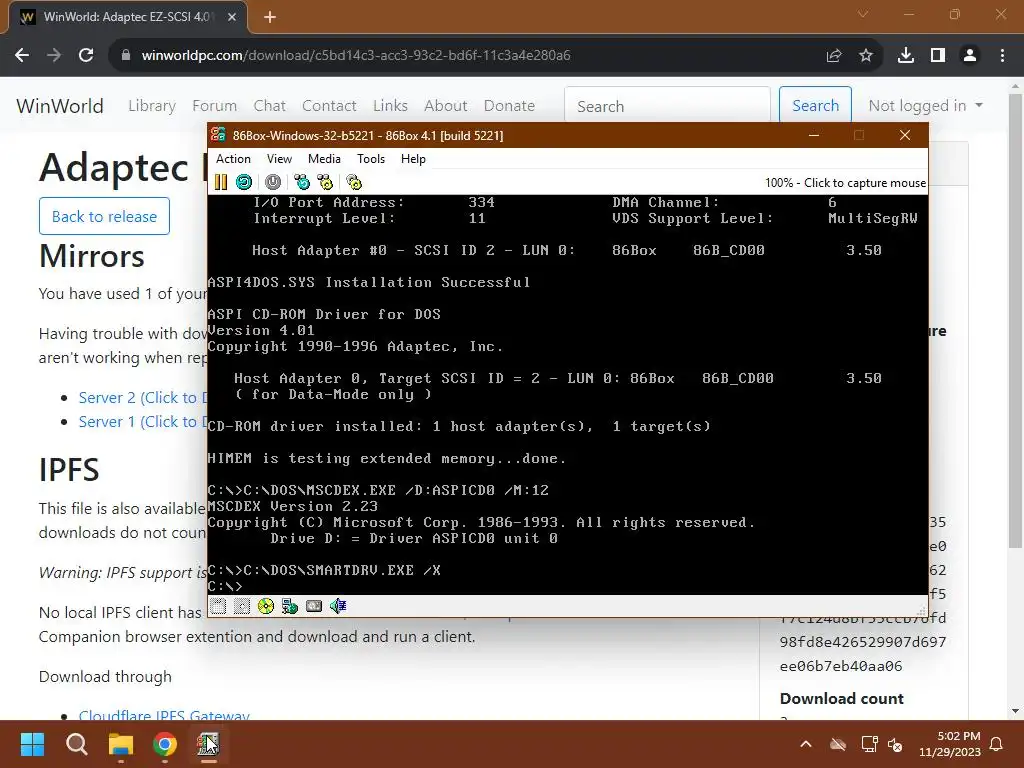Download from the Server 1 mirror link
Viewport: 1024px width, 768px height.
[142, 422]
